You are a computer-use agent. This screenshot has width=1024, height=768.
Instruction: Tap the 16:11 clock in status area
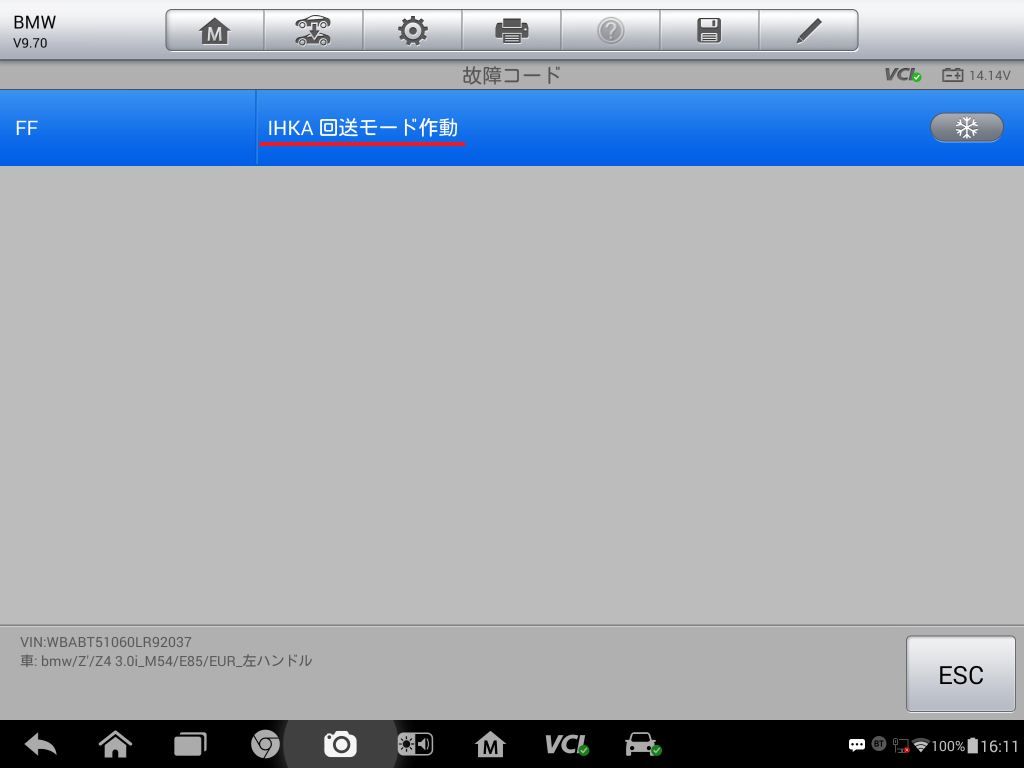(999, 746)
